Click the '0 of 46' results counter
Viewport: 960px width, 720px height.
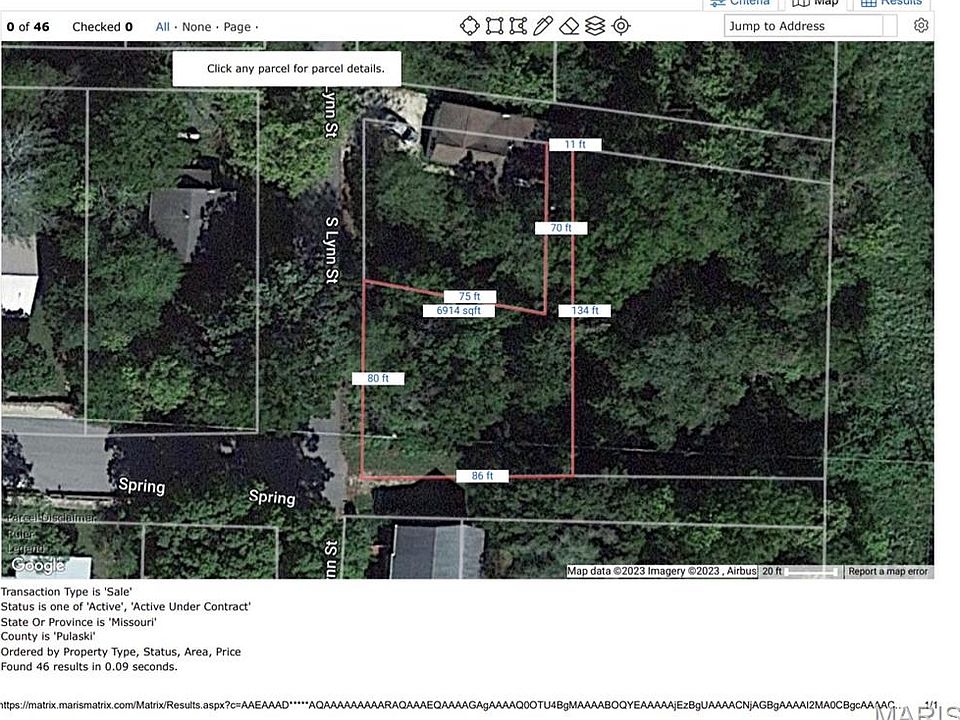(28, 27)
